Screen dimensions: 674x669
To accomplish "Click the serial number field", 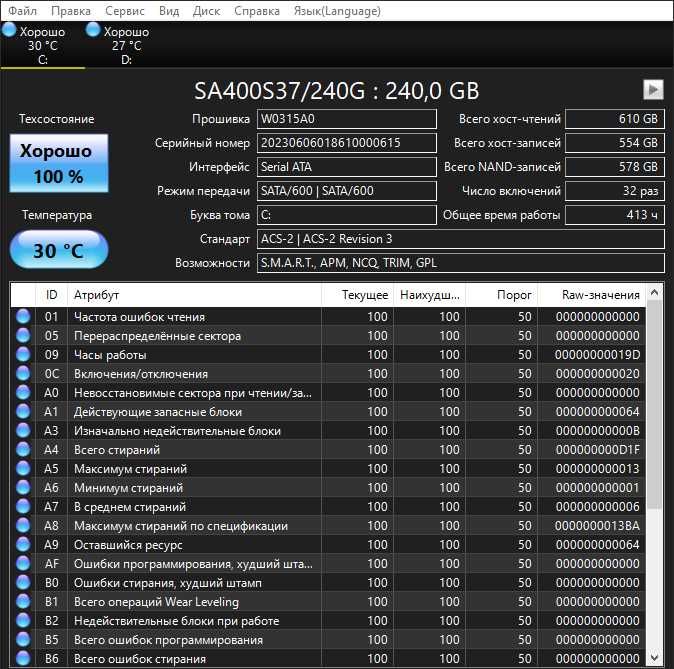I will 346,143.
